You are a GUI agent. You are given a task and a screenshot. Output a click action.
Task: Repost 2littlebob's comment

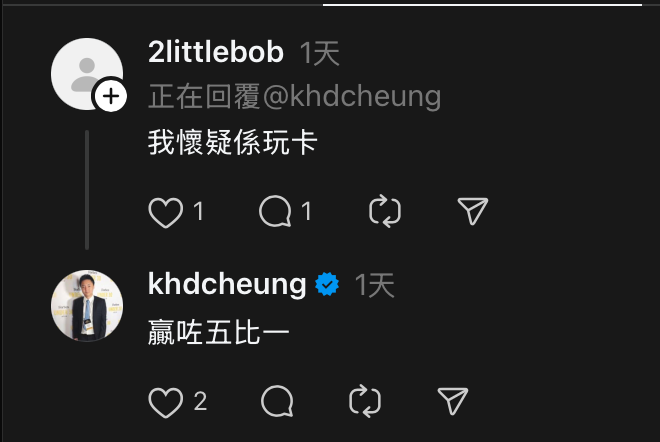[x=385, y=211]
